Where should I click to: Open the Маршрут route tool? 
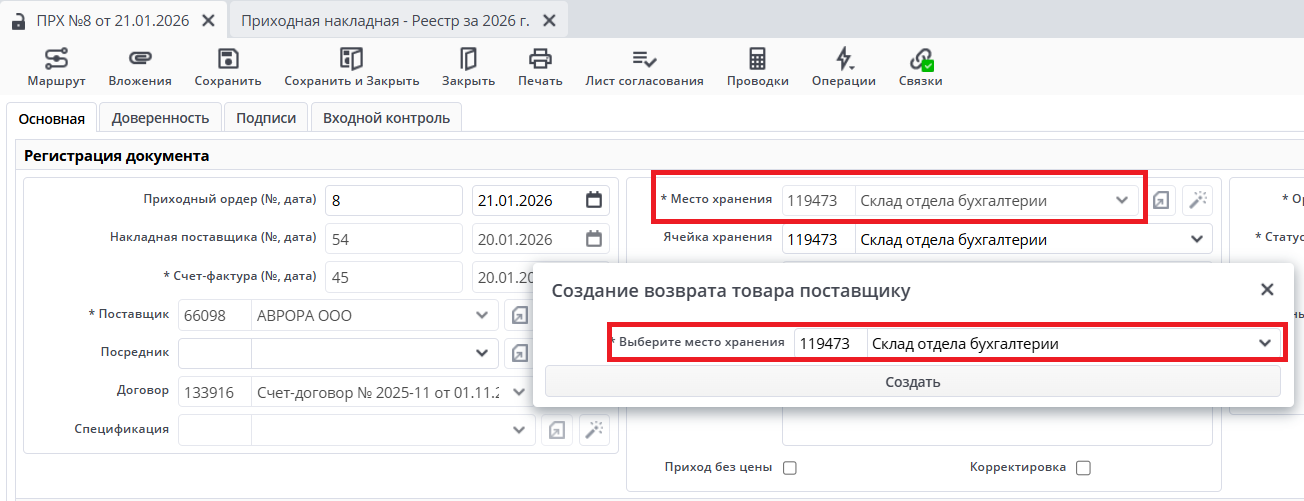pos(56,66)
